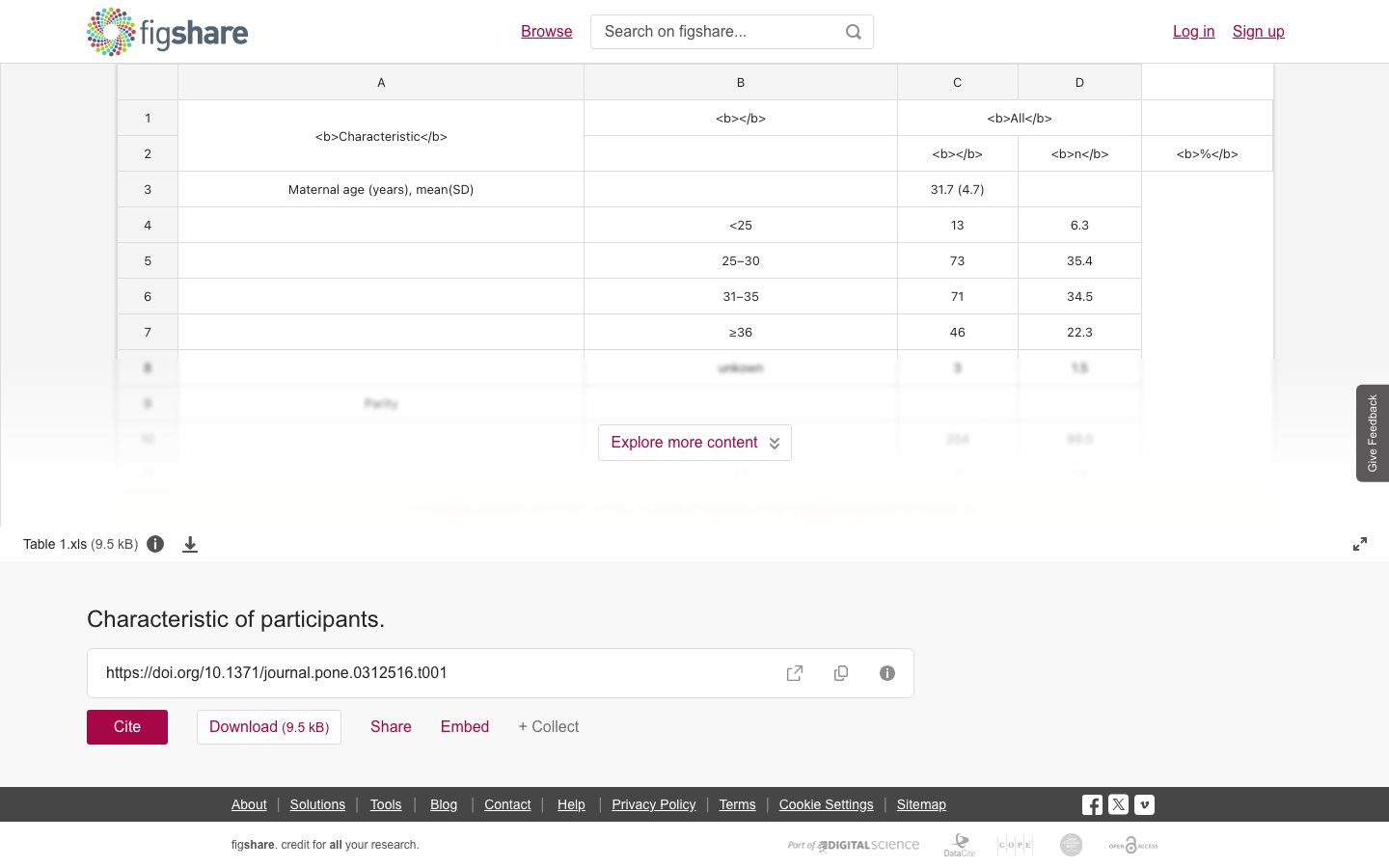Open file info icon next to Table 1.xls

point(155,544)
